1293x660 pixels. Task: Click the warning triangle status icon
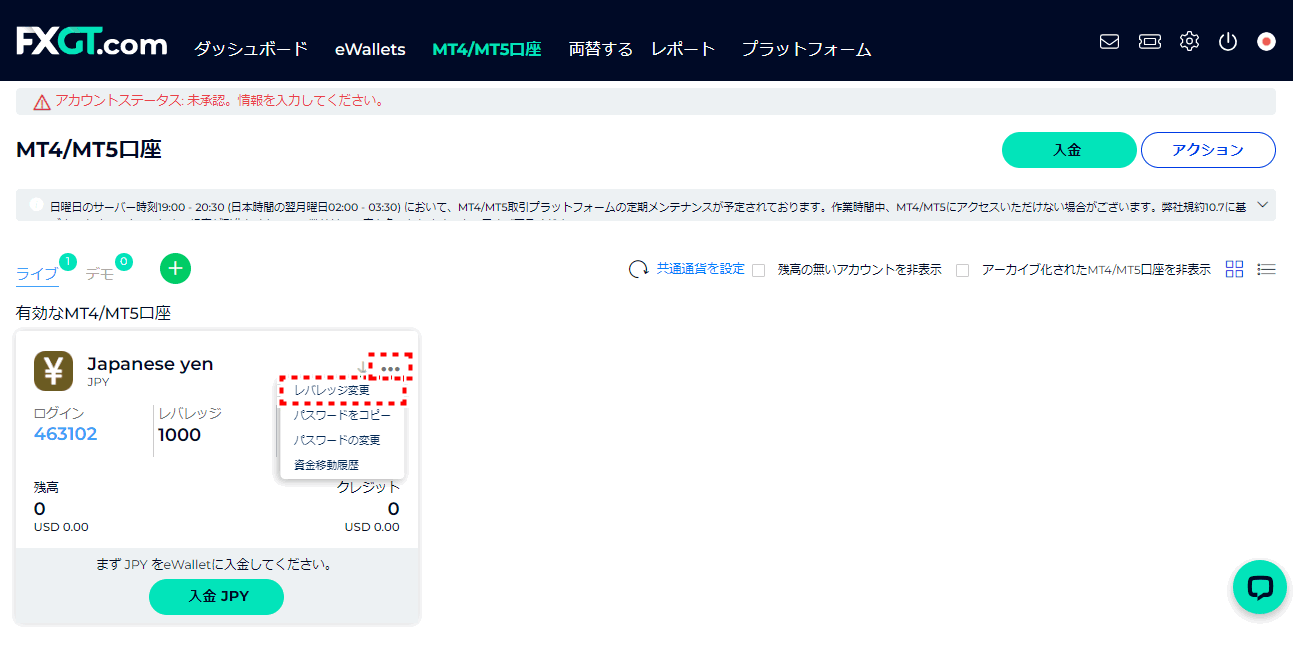[42, 102]
